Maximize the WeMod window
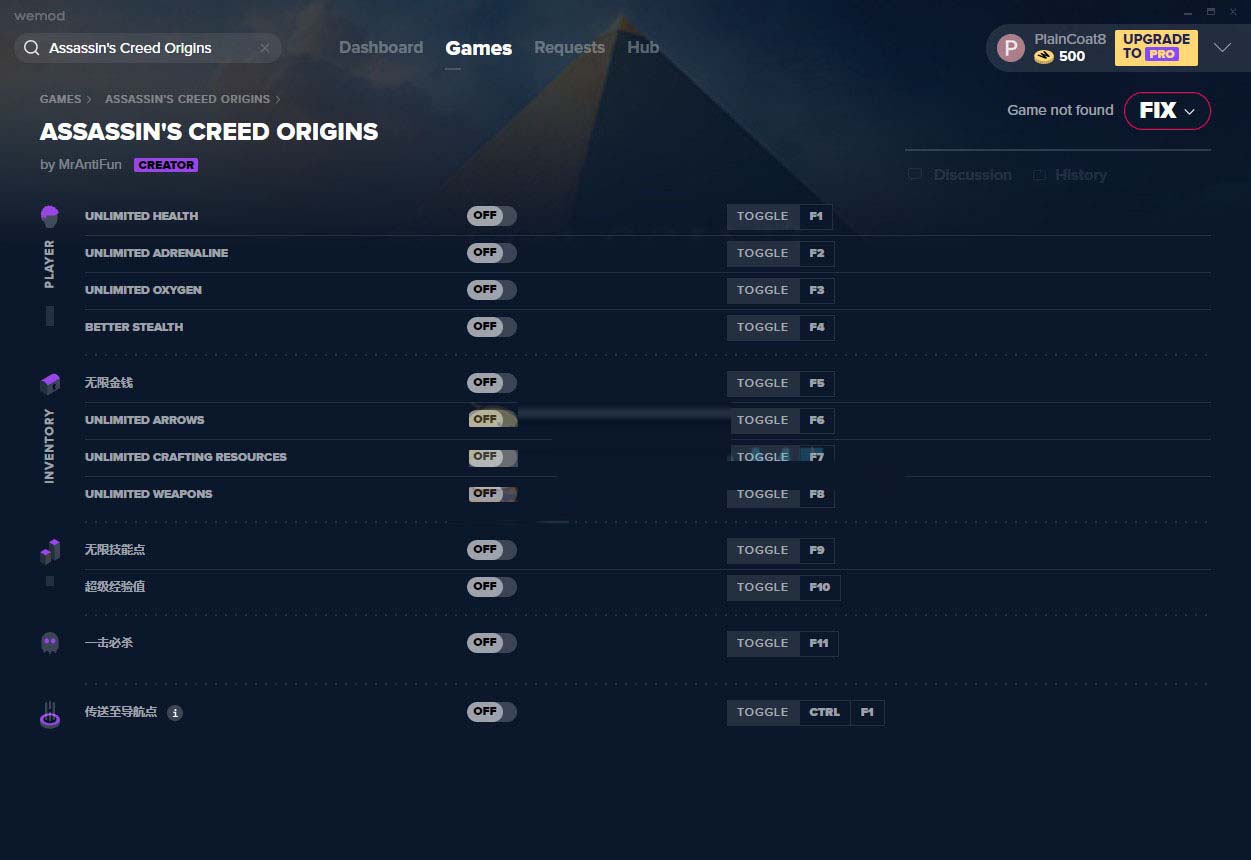Image resolution: width=1251 pixels, height=860 pixels. tap(1211, 13)
